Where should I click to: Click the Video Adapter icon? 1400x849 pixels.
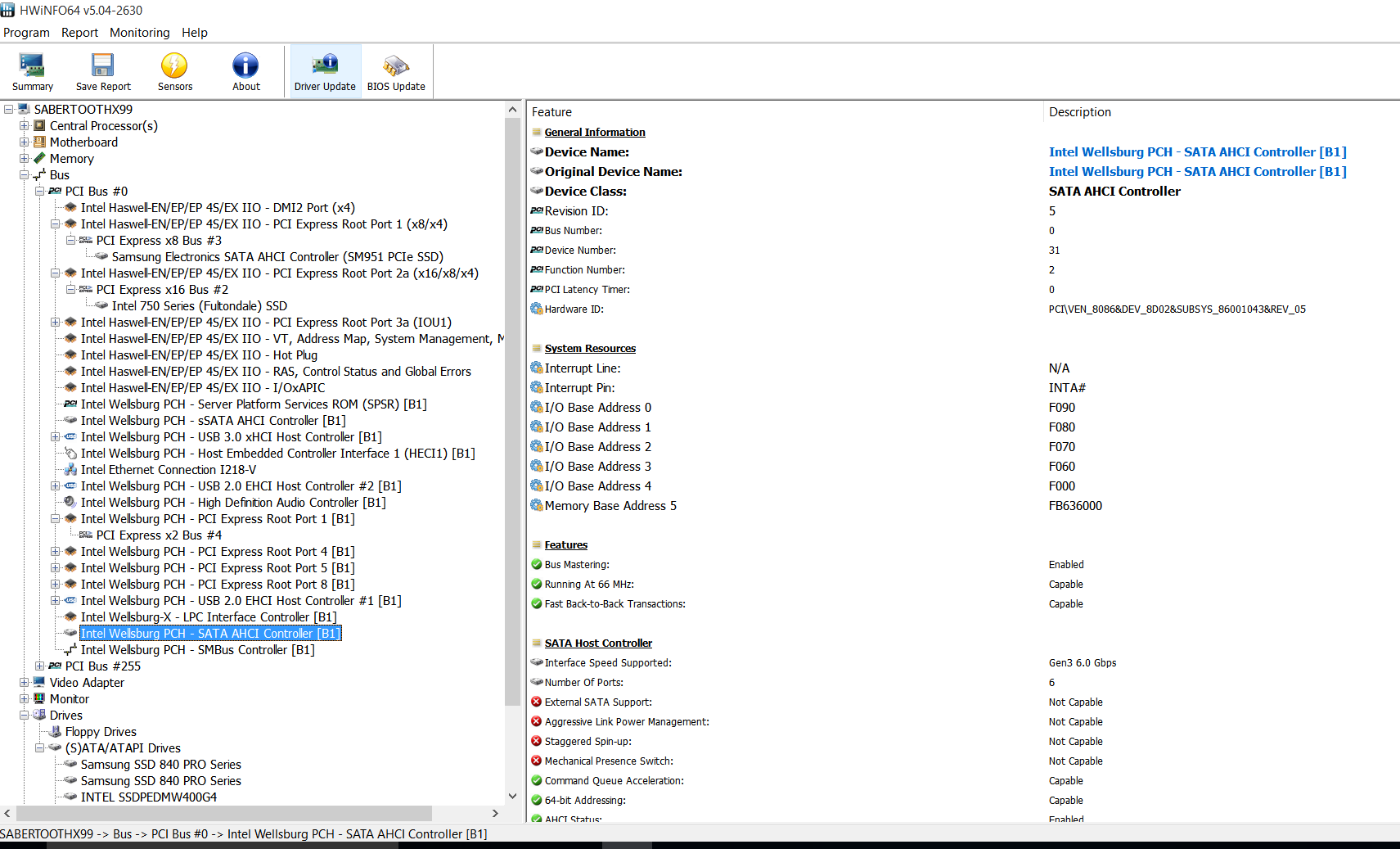(x=39, y=682)
